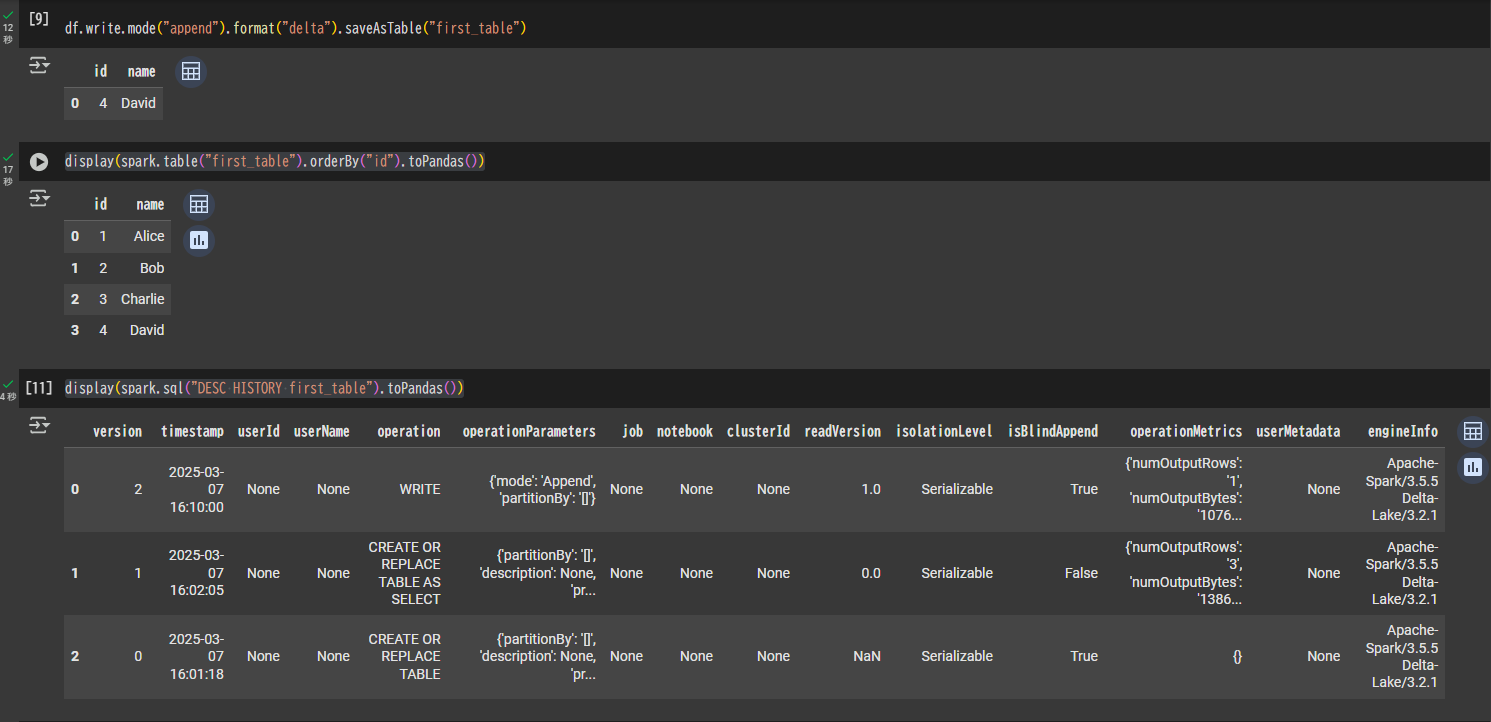Suggest charts for the DESC HISTORY output
Image resolution: width=1491 pixels, height=722 pixels.
click(1472, 467)
